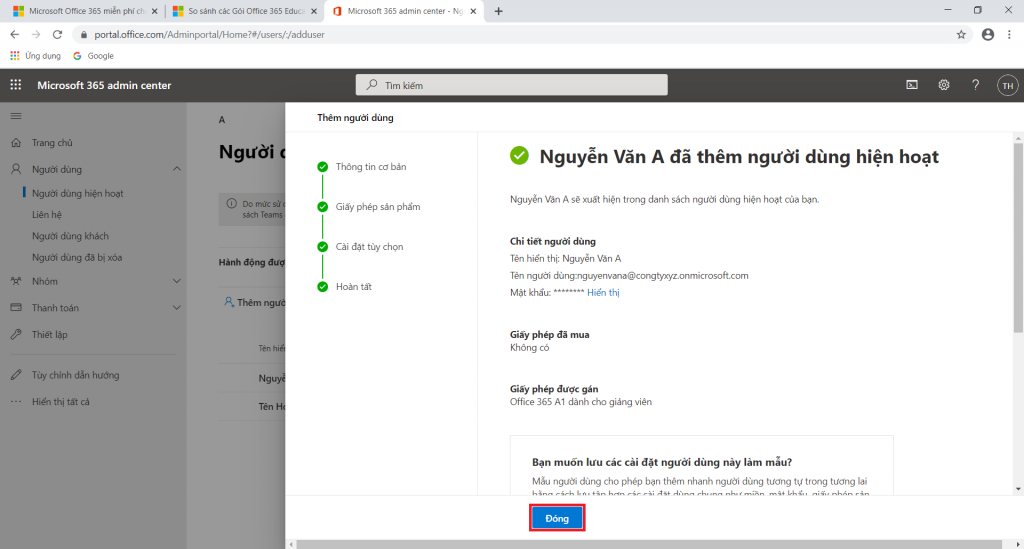Open Liên hệ in sidebar
The height and width of the screenshot is (549, 1024).
point(47,214)
